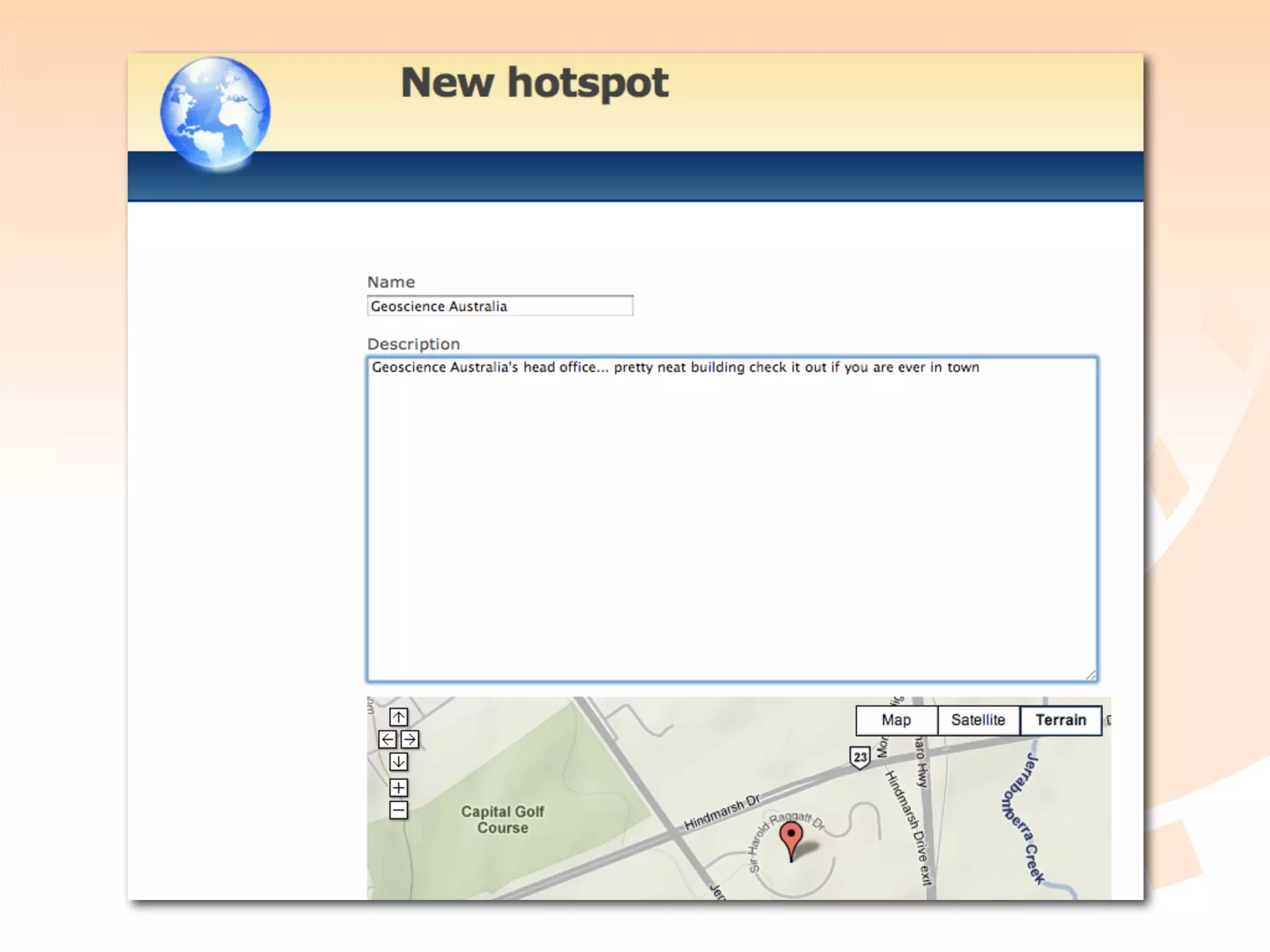Switch map view to Satellite

click(978, 720)
